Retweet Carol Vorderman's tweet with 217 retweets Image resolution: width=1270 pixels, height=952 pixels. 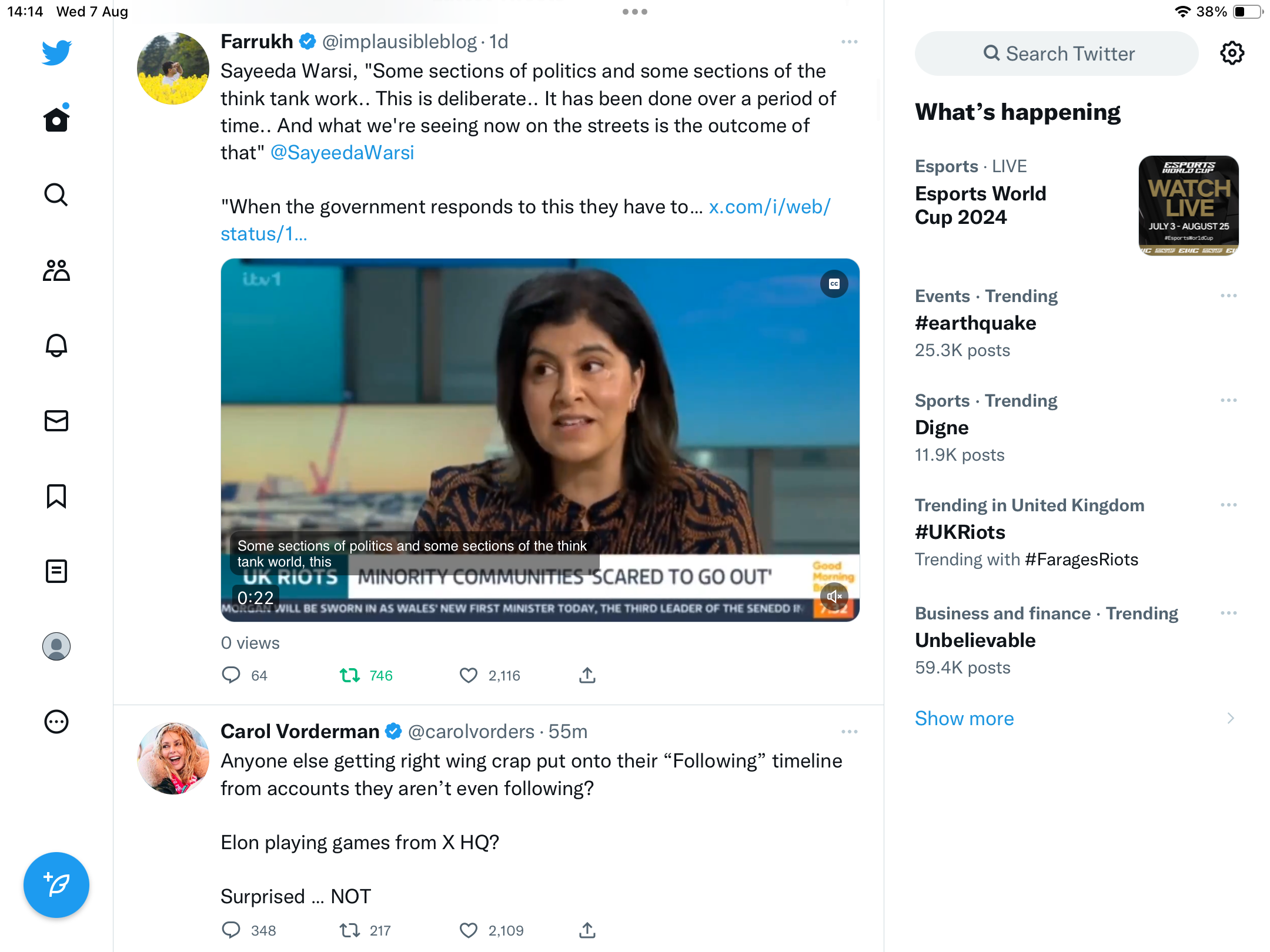click(x=350, y=930)
